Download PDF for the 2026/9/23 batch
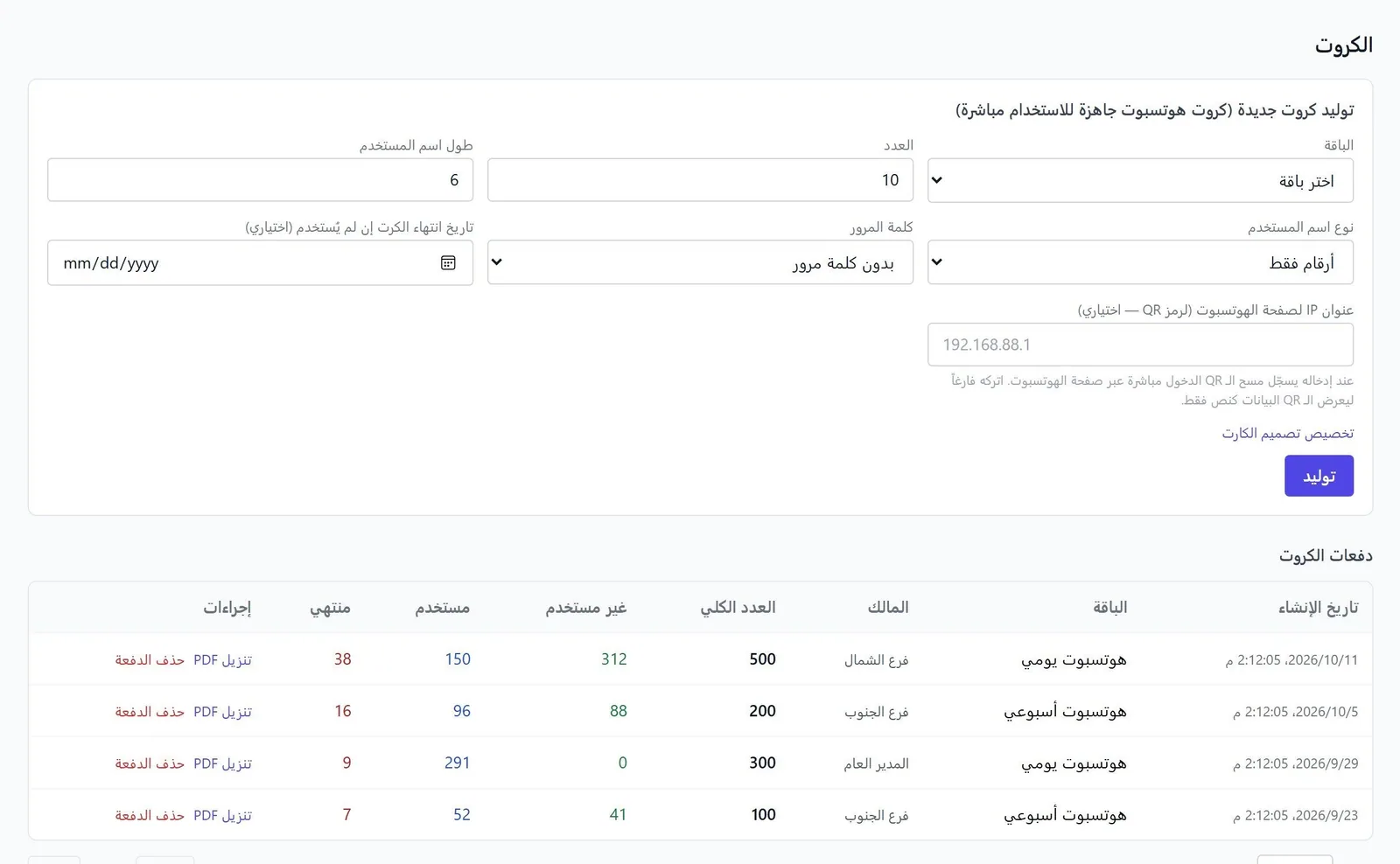The width and height of the screenshot is (1400, 864). (222, 815)
